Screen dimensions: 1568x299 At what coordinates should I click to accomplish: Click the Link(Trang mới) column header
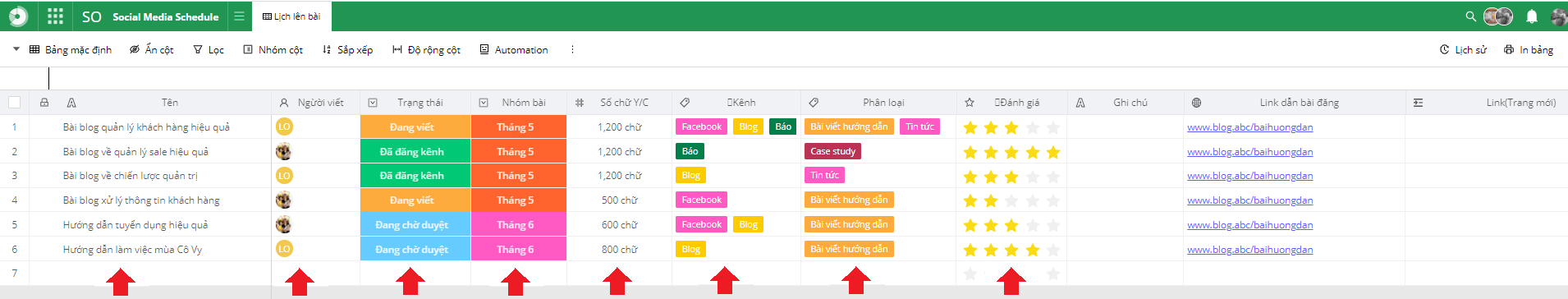pos(1520,103)
